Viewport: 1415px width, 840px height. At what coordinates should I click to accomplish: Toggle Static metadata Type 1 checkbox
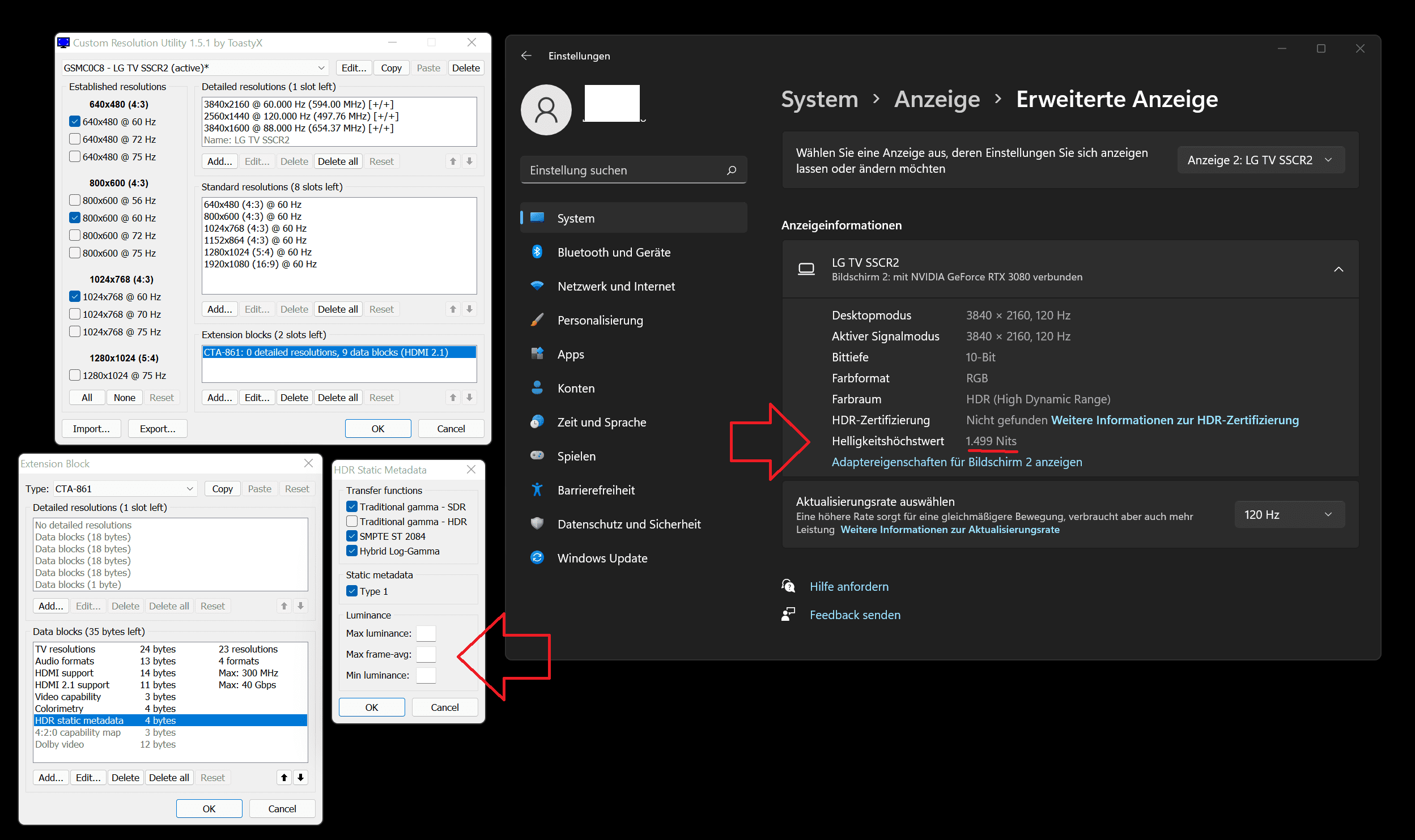[x=352, y=591]
